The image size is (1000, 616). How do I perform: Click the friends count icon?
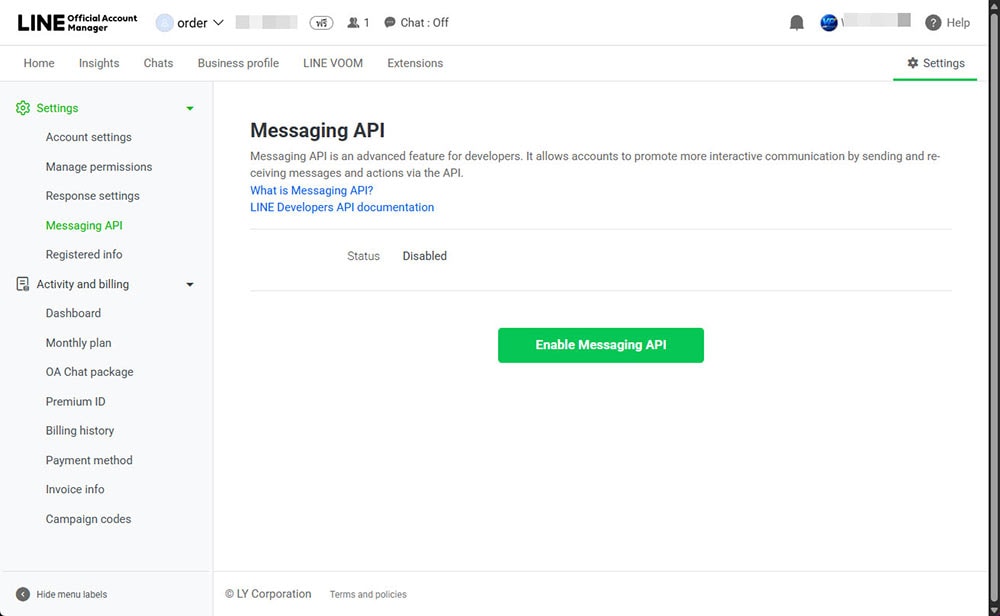tap(353, 23)
